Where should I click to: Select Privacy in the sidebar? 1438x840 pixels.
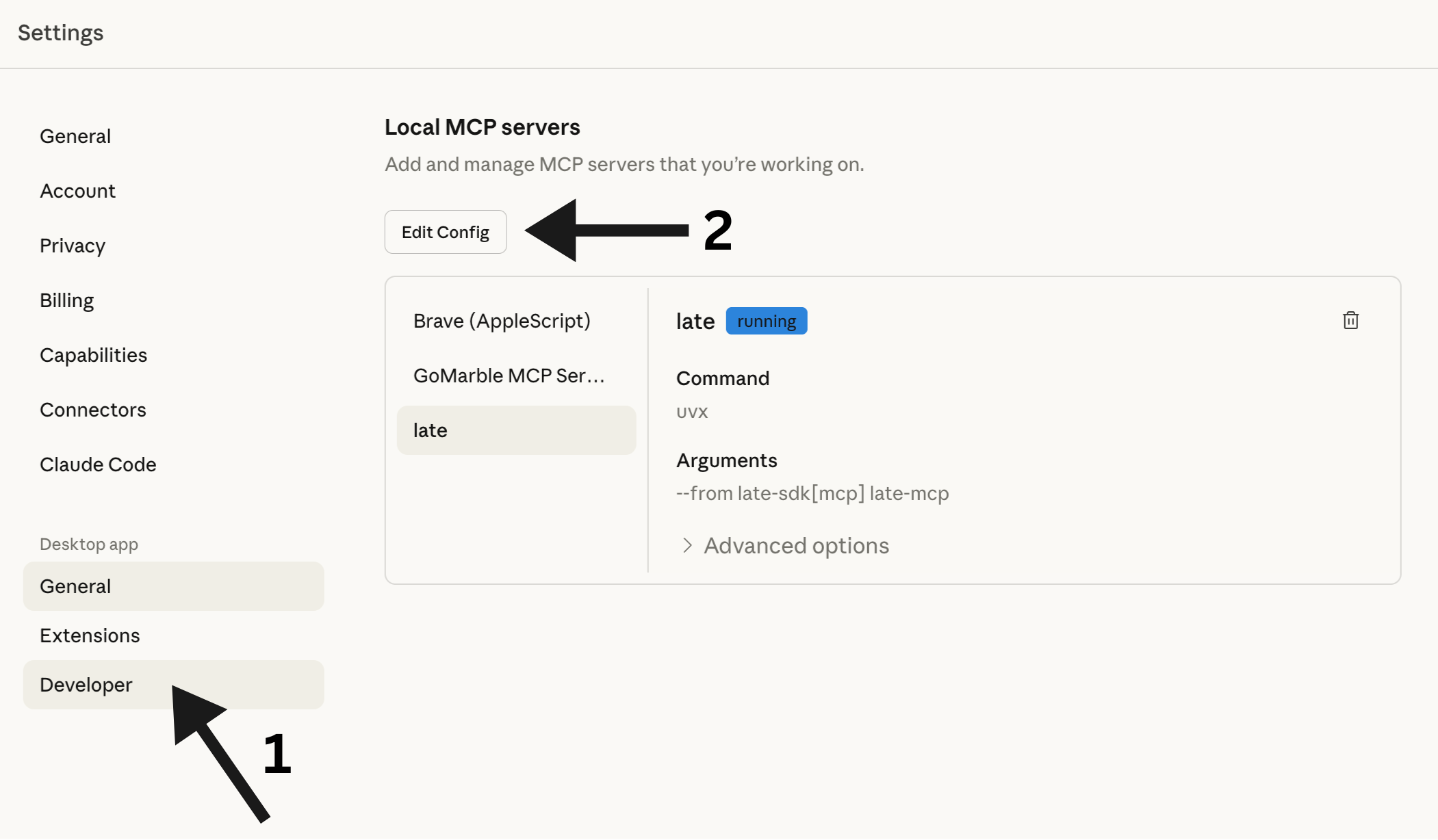click(x=72, y=245)
